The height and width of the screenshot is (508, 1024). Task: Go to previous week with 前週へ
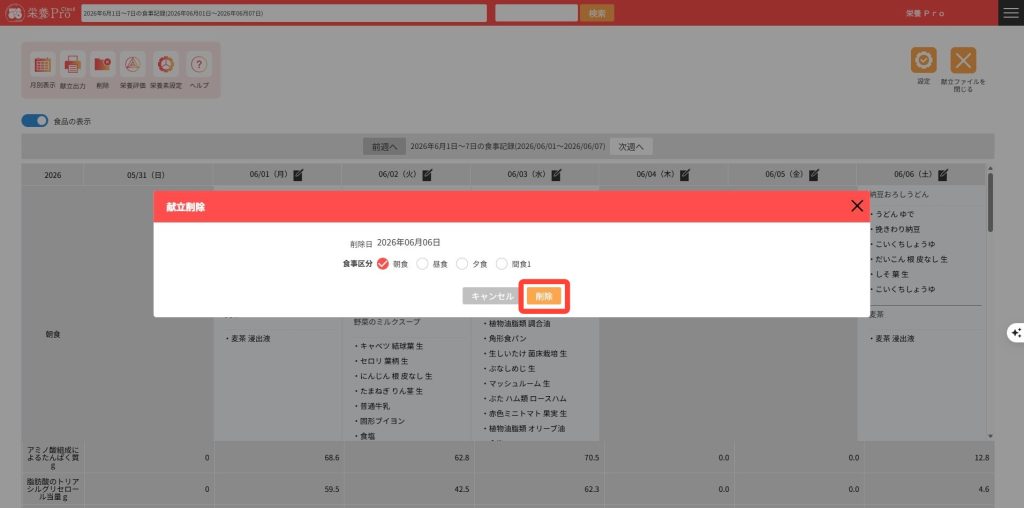click(x=385, y=147)
